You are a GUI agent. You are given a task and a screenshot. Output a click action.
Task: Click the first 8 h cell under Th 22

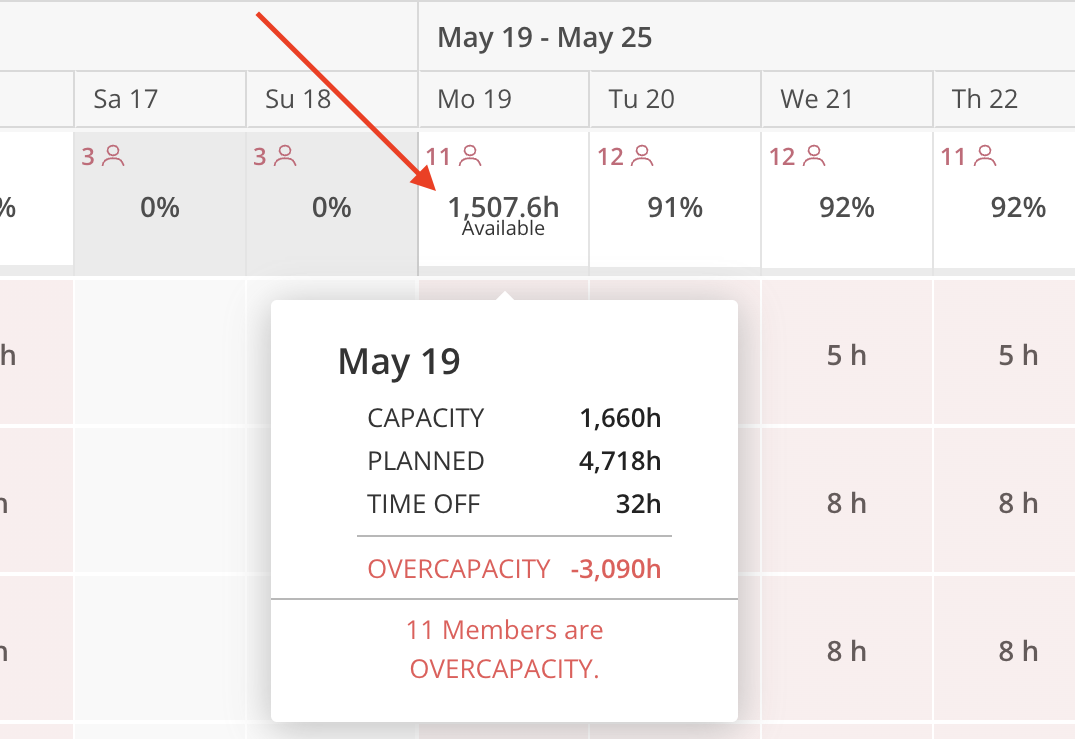pyautogui.click(x=1004, y=503)
